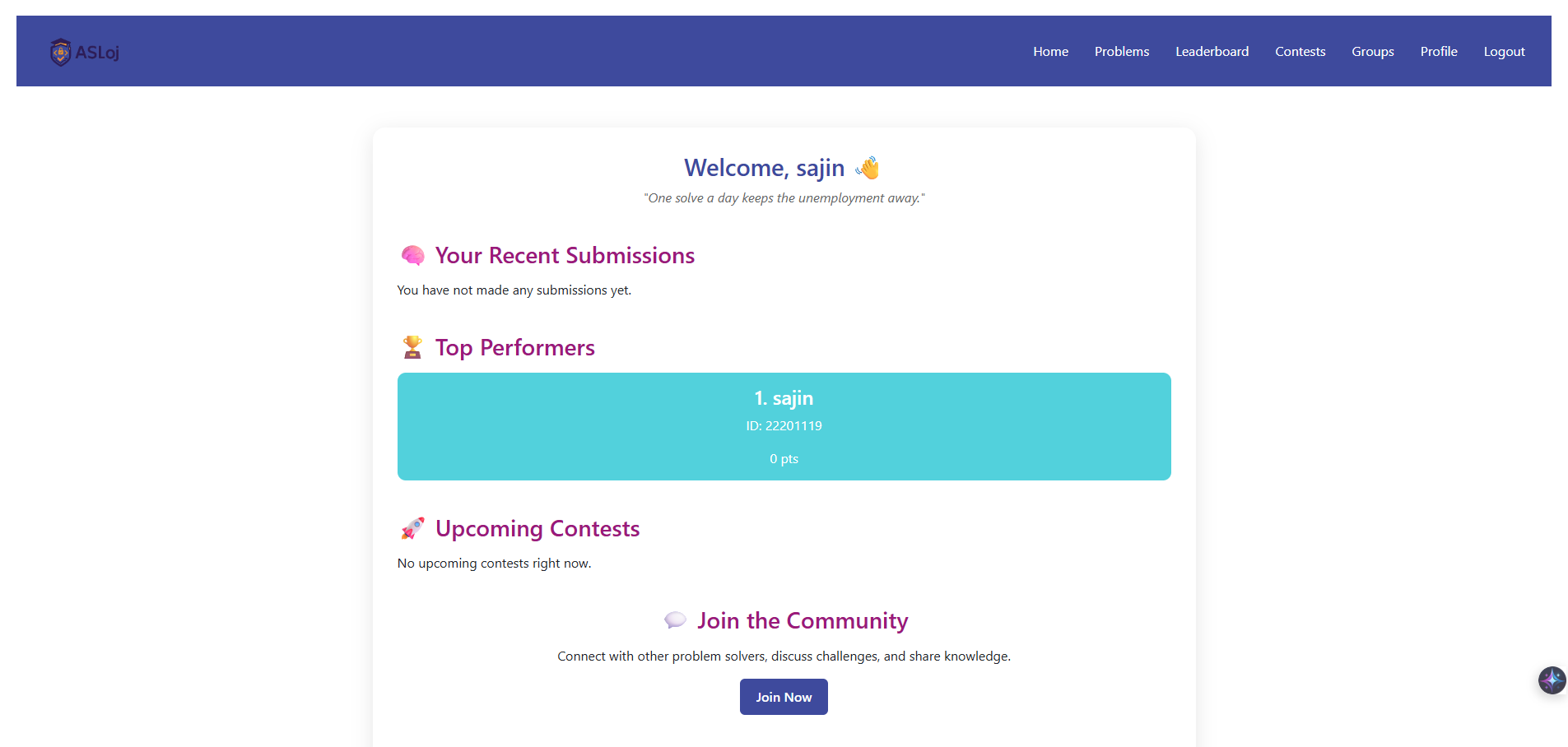Image resolution: width=1568 pixels, height=747 pixels.
Task: Click the ASLoj brand name text
Action: [x=97, y=53]
